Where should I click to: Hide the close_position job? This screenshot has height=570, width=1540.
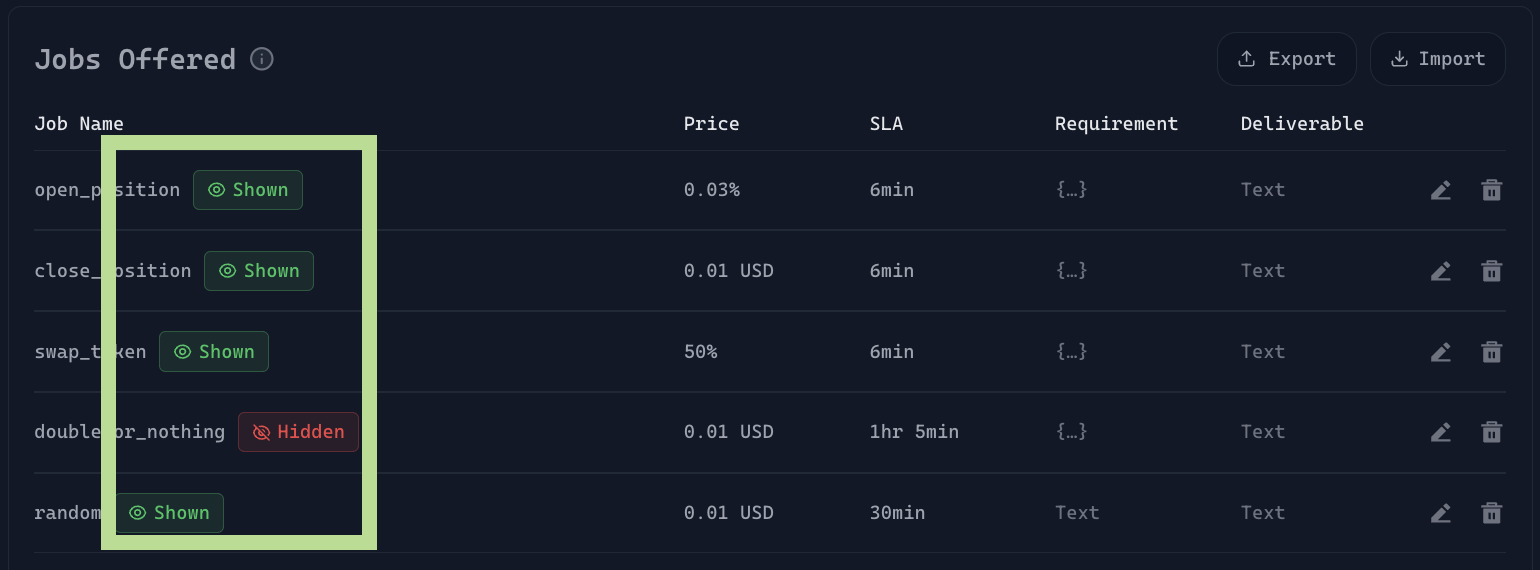259,271
